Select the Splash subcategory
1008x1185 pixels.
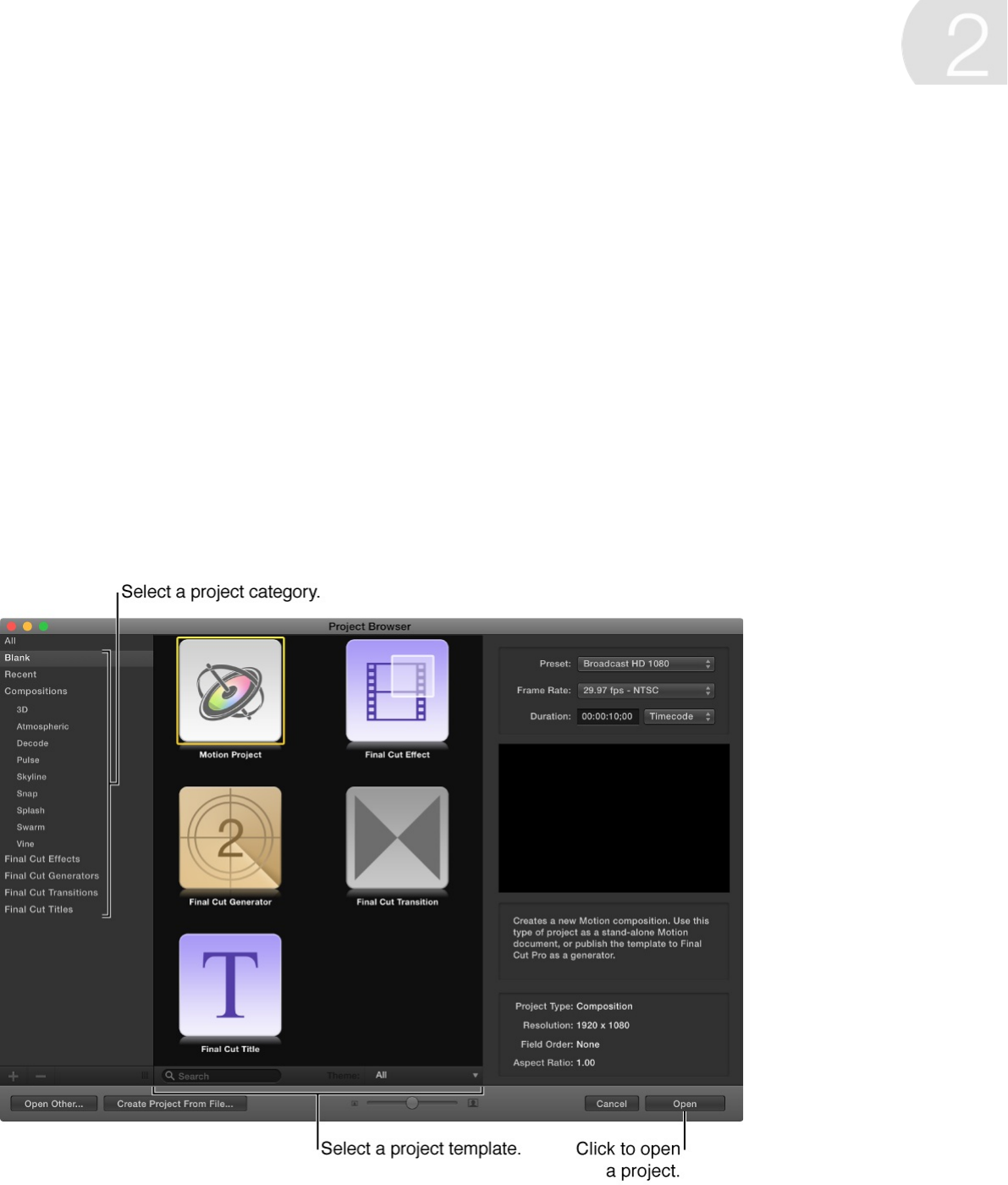click(30, 811)
